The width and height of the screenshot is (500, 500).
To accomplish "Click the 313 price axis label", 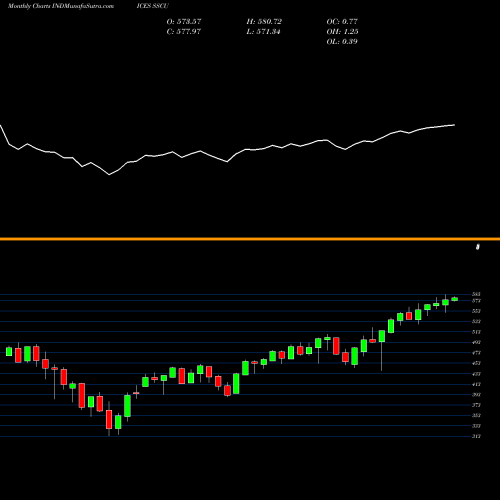I will [476, 436].
